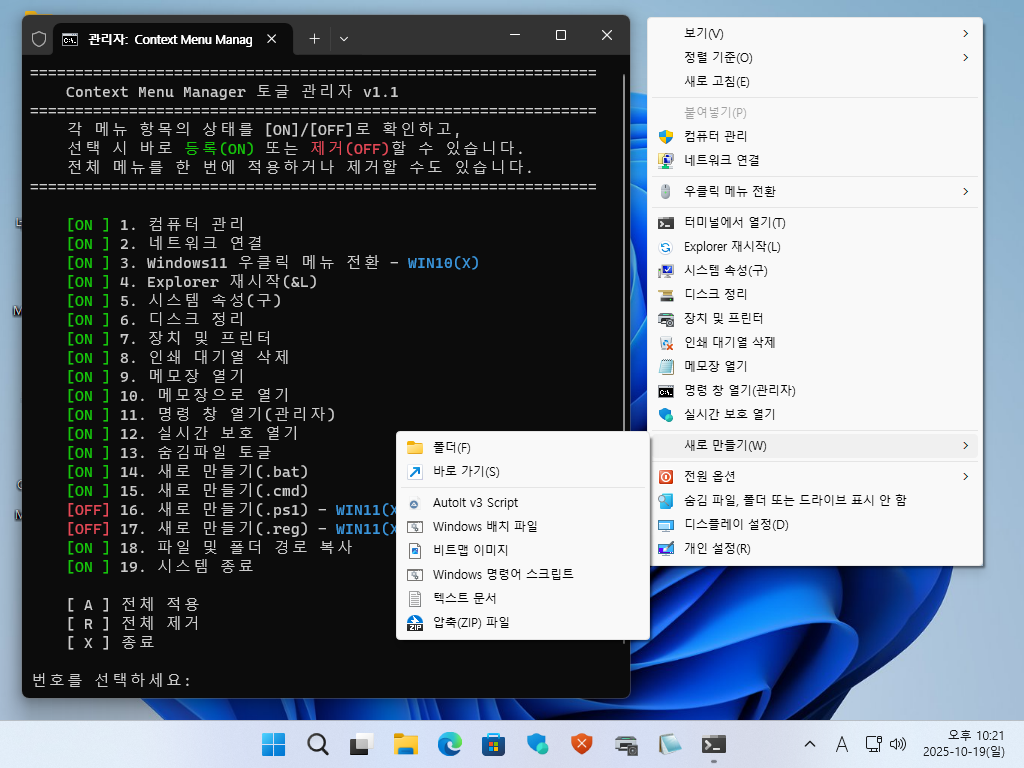Click the shield icon beside 컴퓨터 관리
The width and height of the screenshot is (1024, 768).
665,136
